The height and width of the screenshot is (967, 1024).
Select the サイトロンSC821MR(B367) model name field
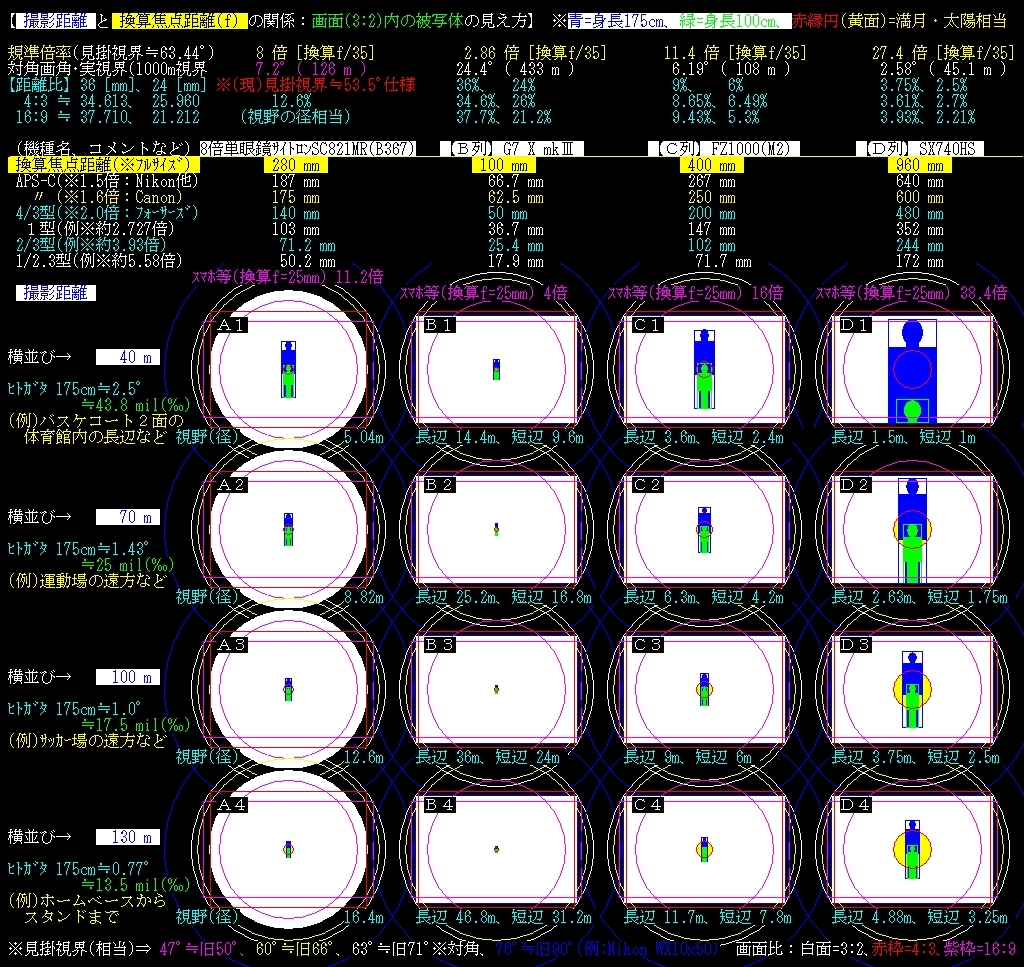[x=308, y=149]
